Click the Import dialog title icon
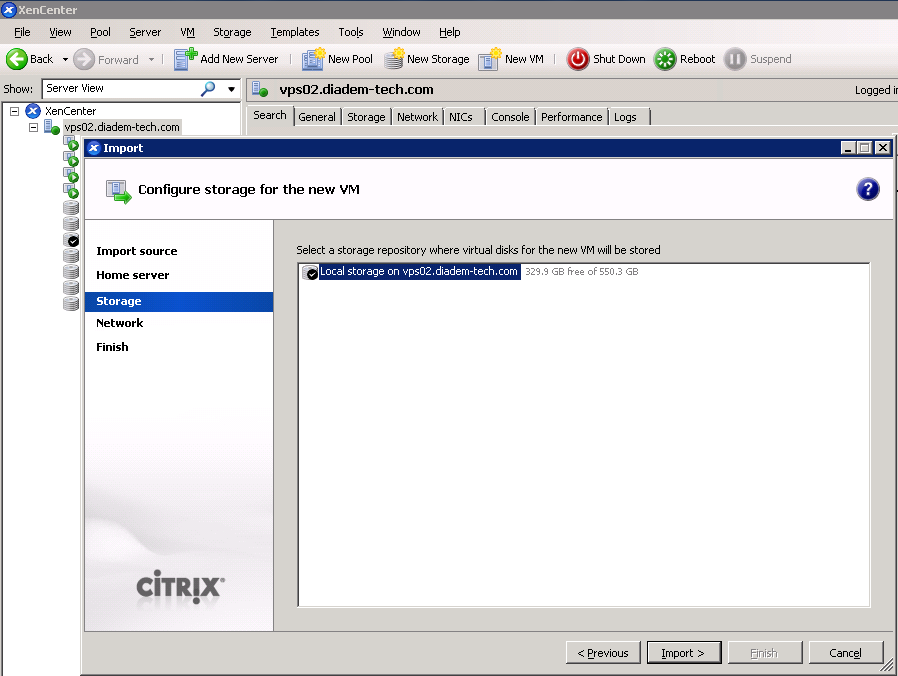Screen dimensions: 898x676 pyautogui.click(x=94, y=148)
